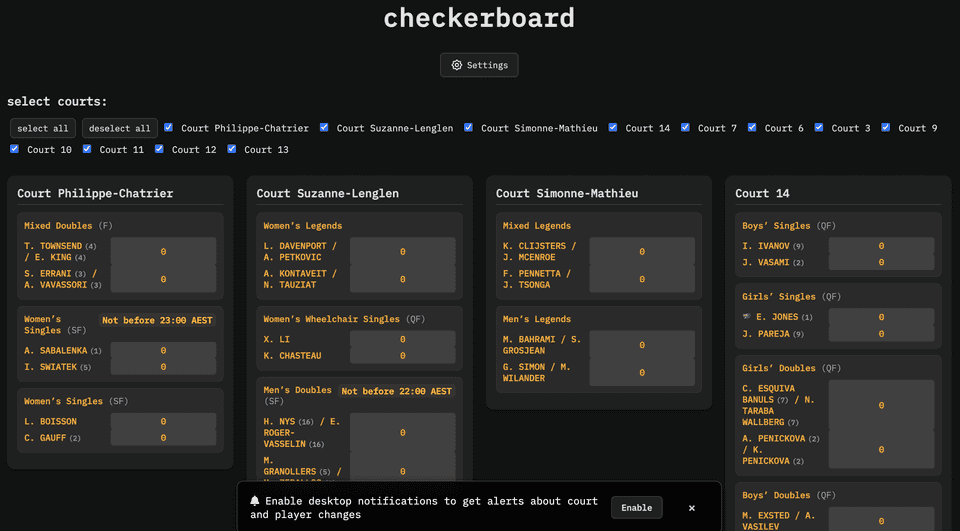
Task: Click the bell notification icon
Action: (x=255, y=501)
